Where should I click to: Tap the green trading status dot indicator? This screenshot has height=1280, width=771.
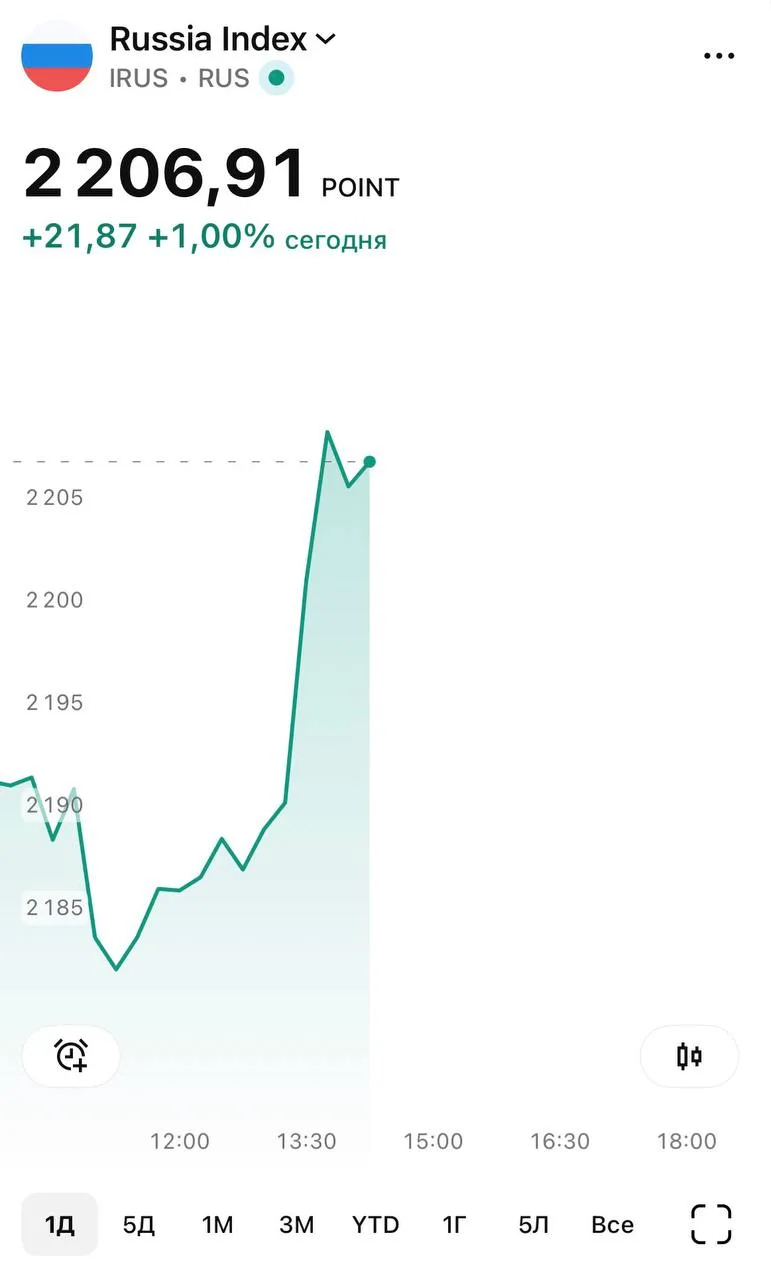276,78
